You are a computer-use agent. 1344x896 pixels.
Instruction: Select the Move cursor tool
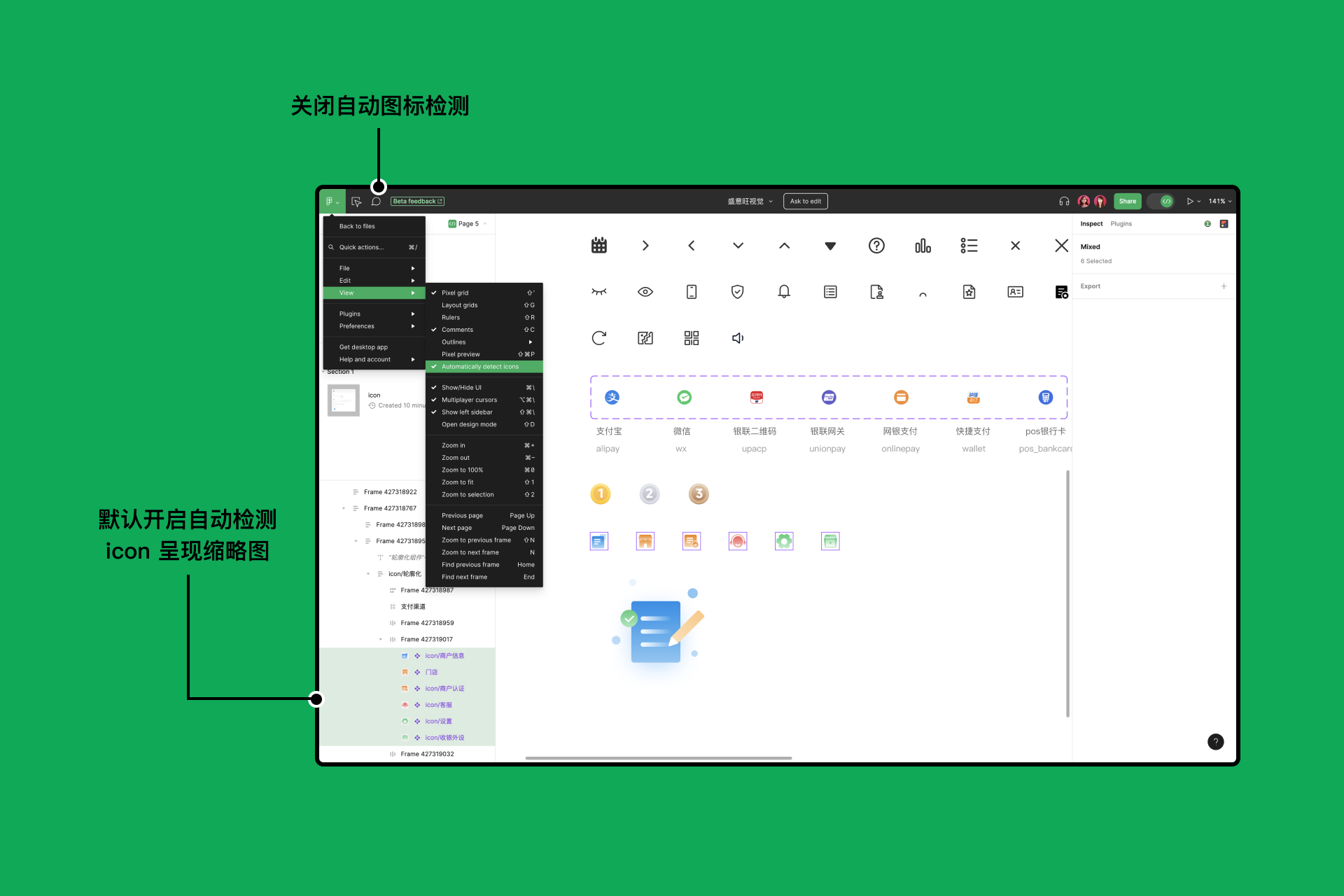click(x=356, y=202)
